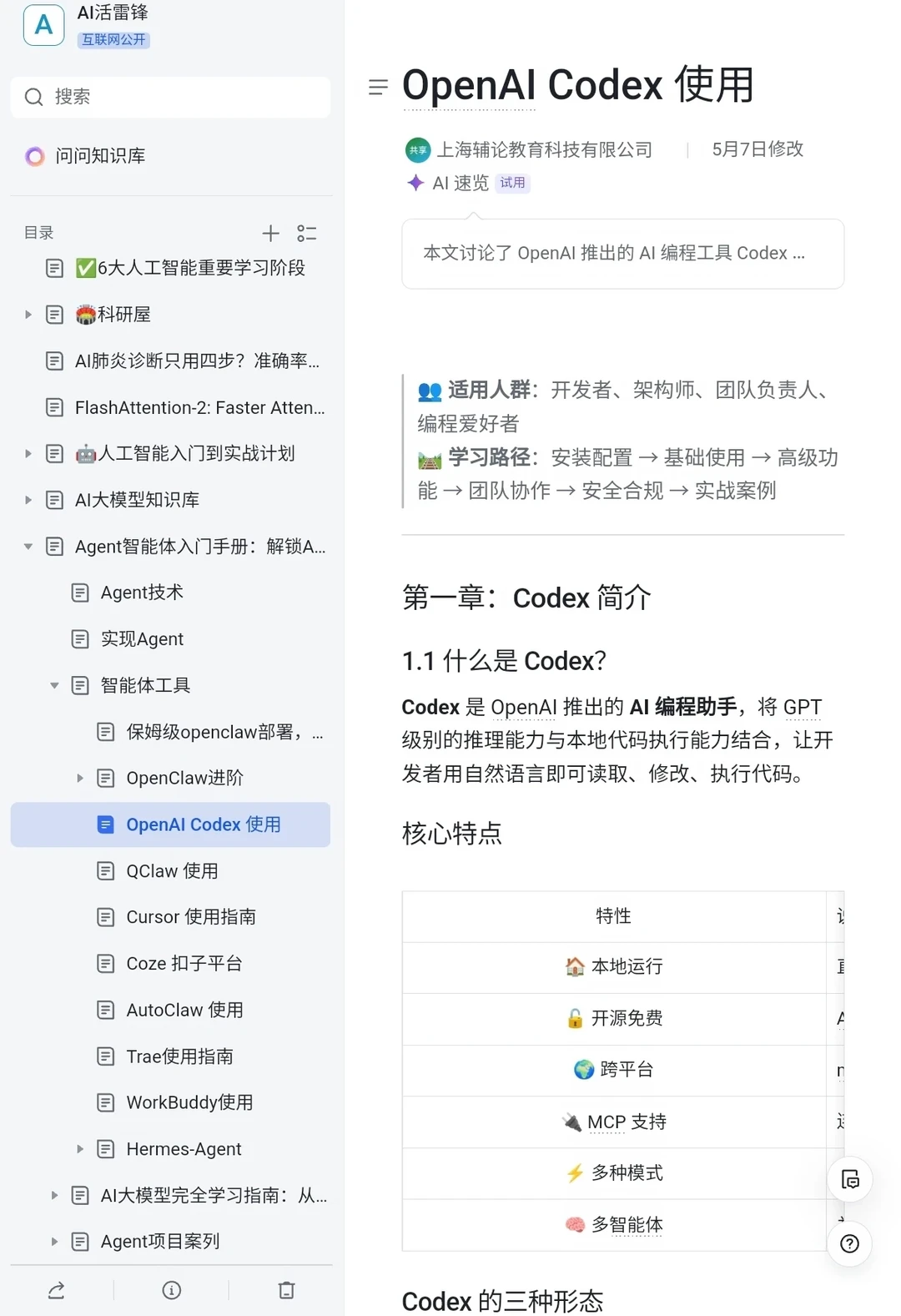Open author 上海辅论教育科技有限公司
Screen dimensions: 901x1316
click(x=545, y=149)
